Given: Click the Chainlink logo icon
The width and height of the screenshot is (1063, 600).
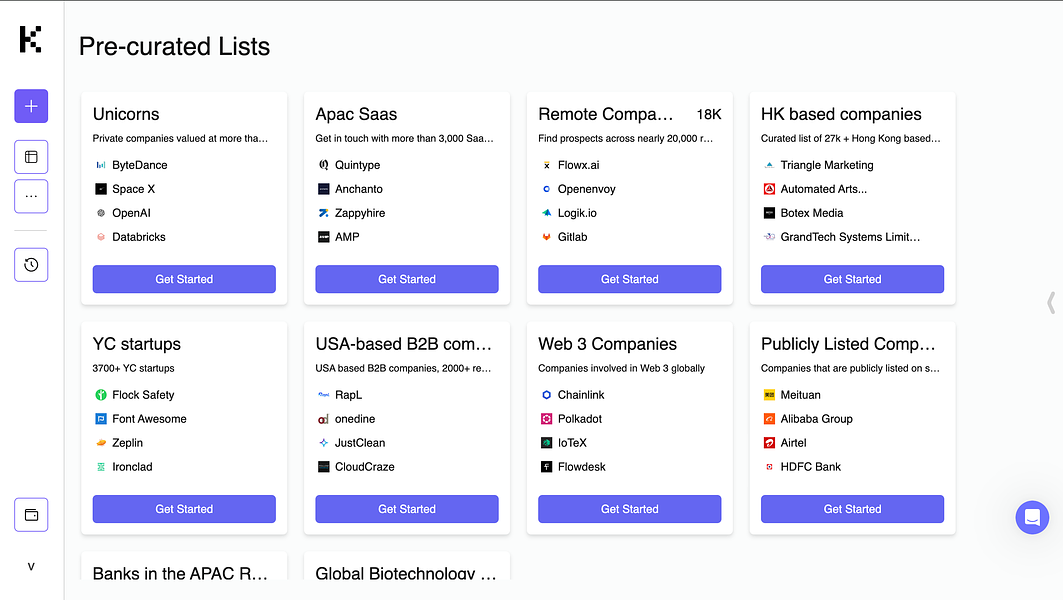Looking at the screenshot, I should (x=546, y=395).
